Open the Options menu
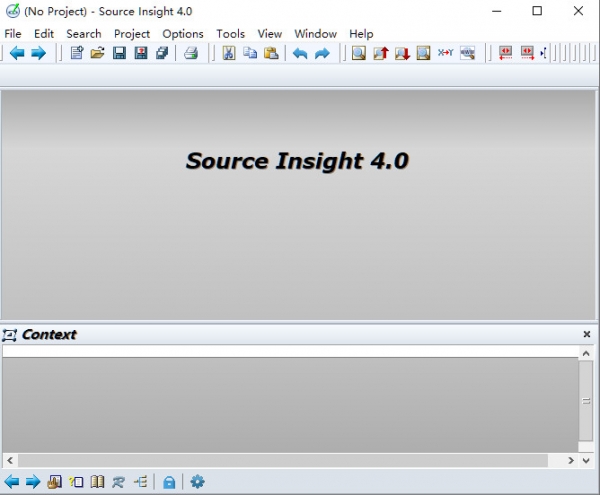Image resolution: width=600 pixels, height=495 pixels. (183, 34)
